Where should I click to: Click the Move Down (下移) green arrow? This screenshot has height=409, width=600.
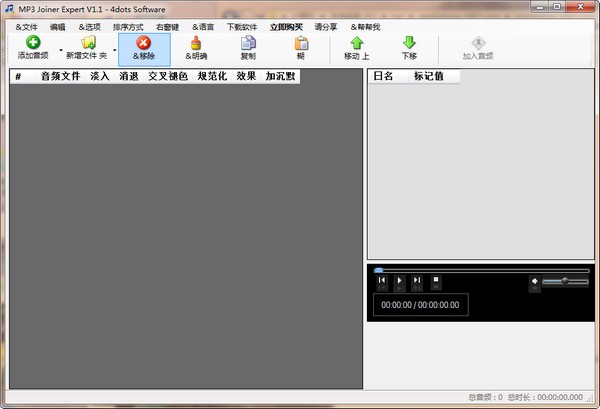pyautogui.click(x=409, y=43)
